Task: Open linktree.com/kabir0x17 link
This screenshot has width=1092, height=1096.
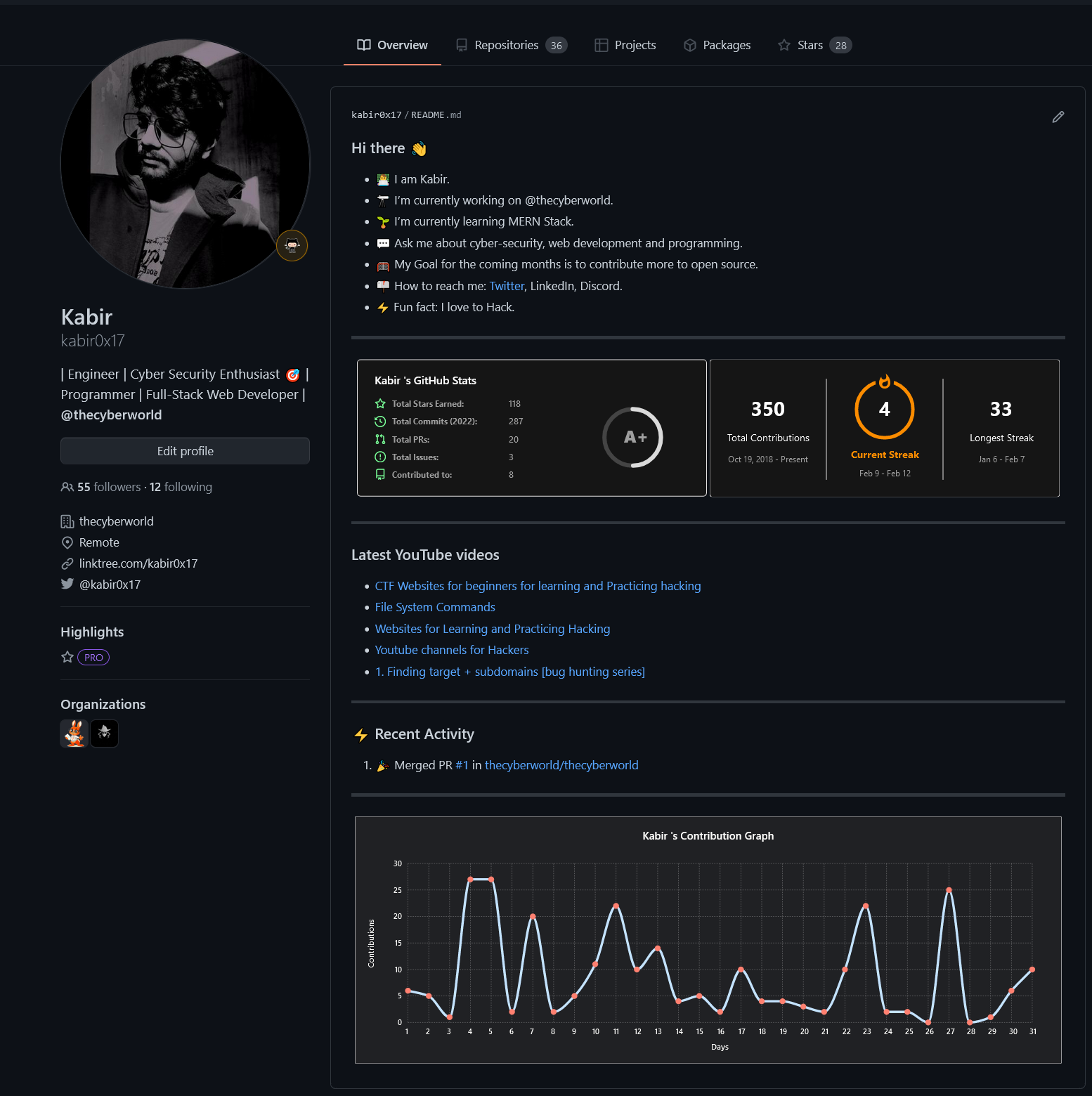Action: point(138,563)
